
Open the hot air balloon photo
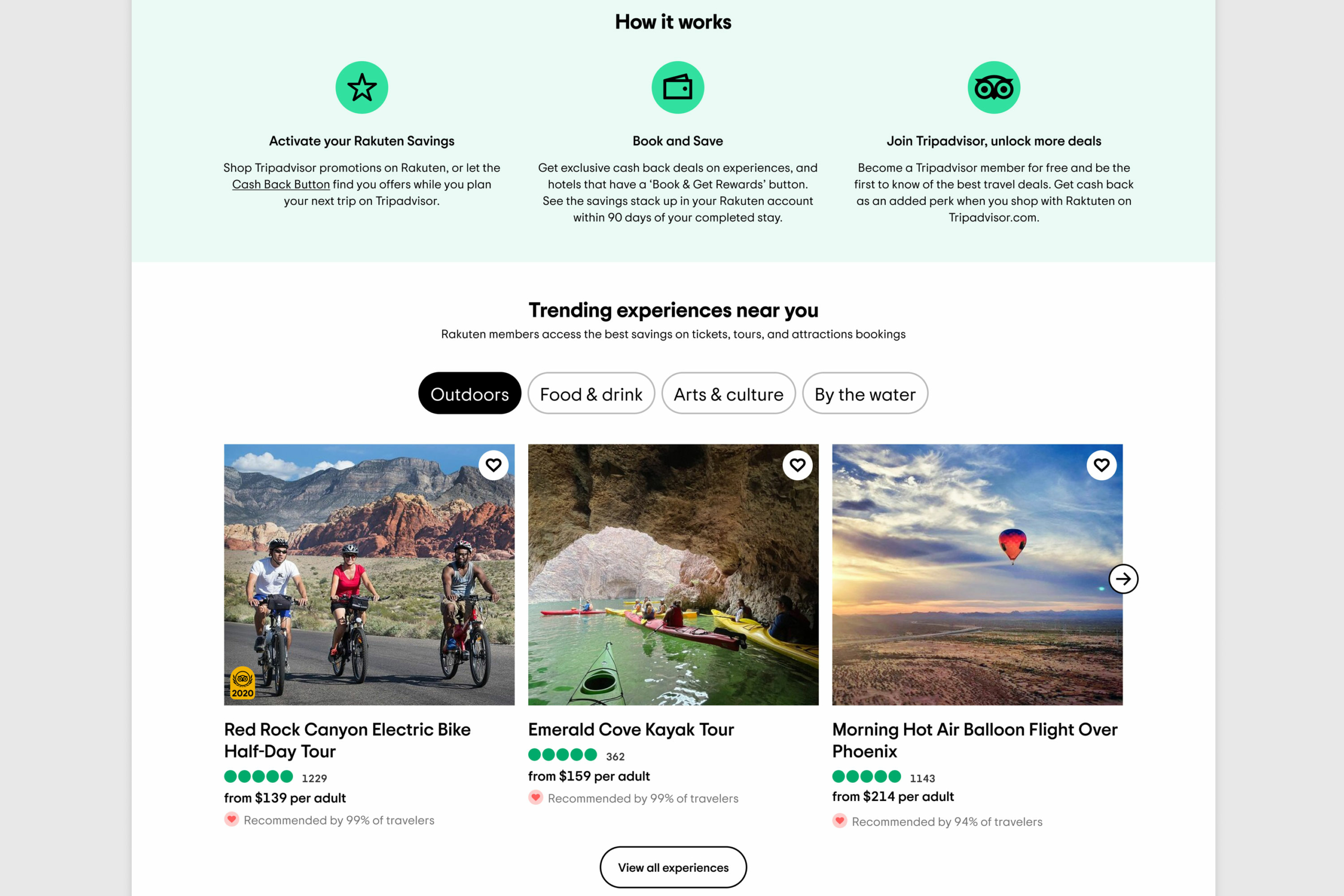977,574
